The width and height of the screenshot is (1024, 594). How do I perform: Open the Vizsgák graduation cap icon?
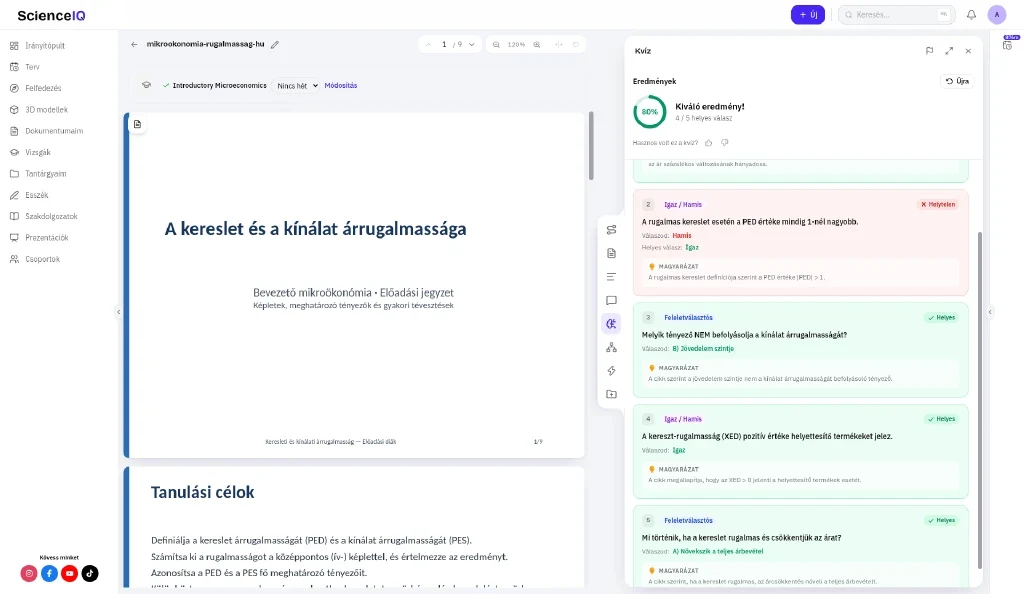tap(14, 152)
